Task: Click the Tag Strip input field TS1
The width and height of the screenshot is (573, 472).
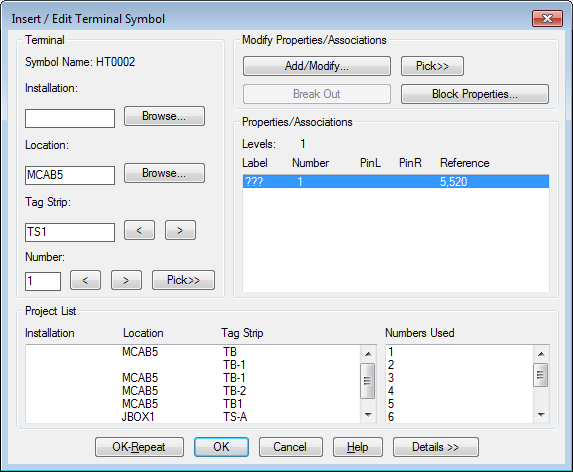Action: (x=70, y=232)
